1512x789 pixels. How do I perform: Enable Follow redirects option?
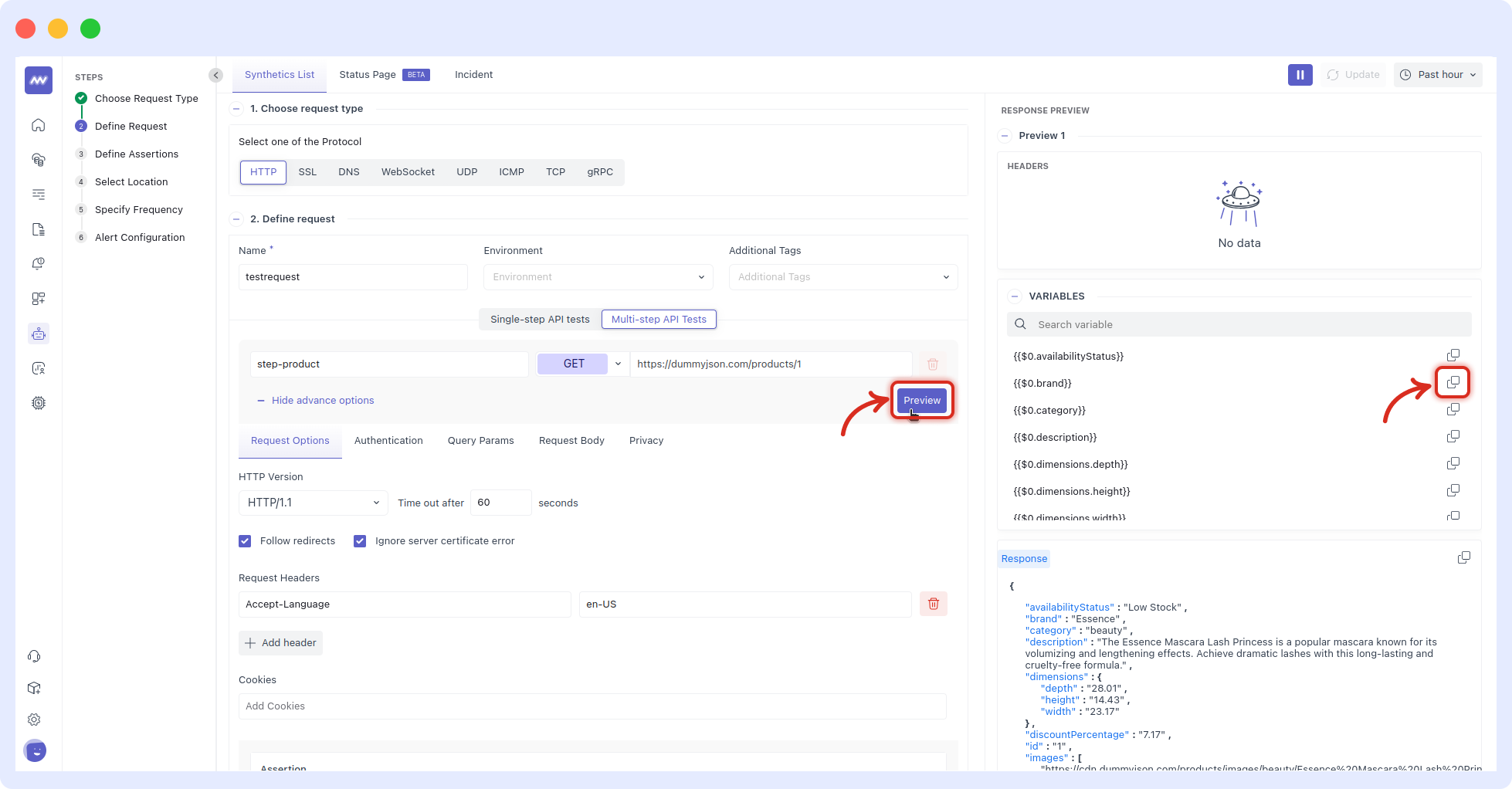click(x=245, y=541)
